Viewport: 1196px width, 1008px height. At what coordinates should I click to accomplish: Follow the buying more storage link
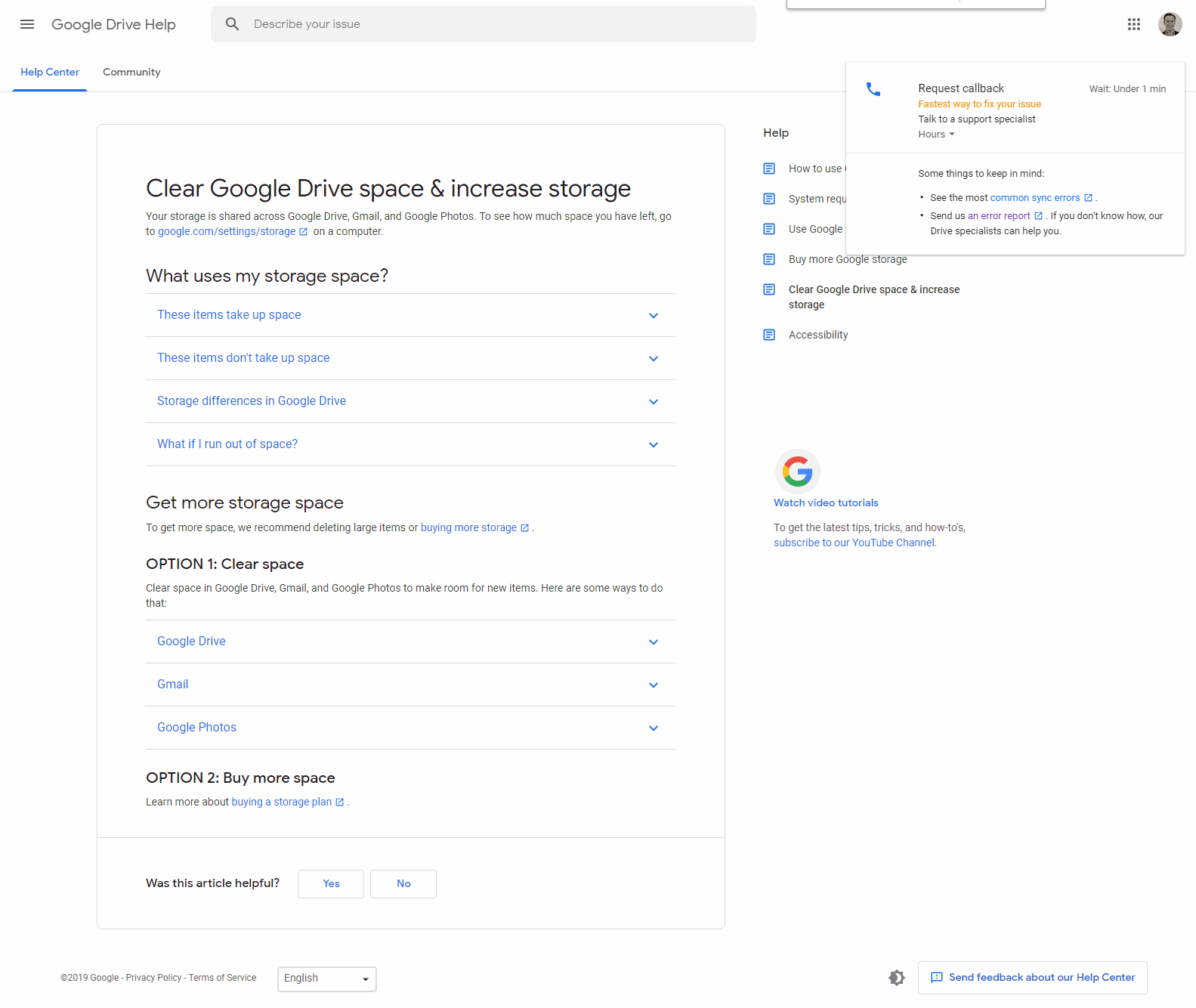click(468, 528)
